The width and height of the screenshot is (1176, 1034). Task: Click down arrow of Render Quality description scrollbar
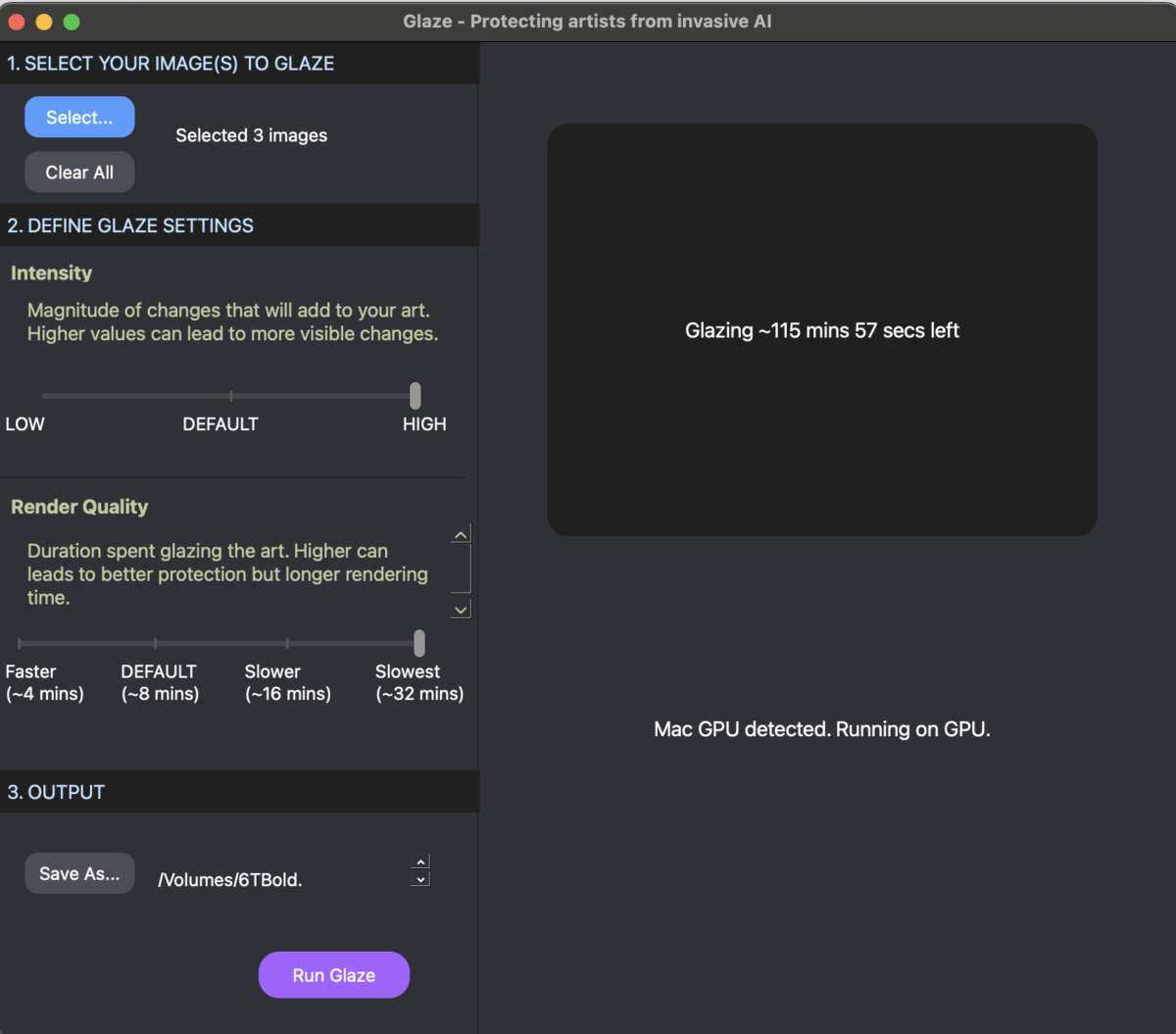pos(461,610)
